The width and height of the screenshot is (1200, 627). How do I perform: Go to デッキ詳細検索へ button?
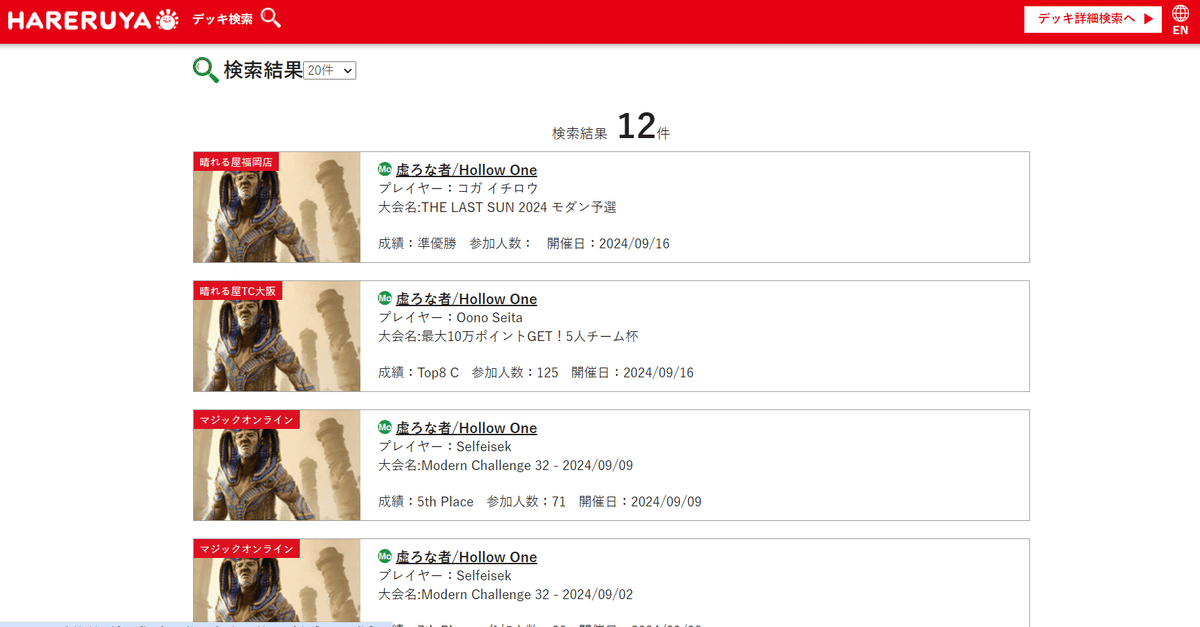tap(1093, 19)
